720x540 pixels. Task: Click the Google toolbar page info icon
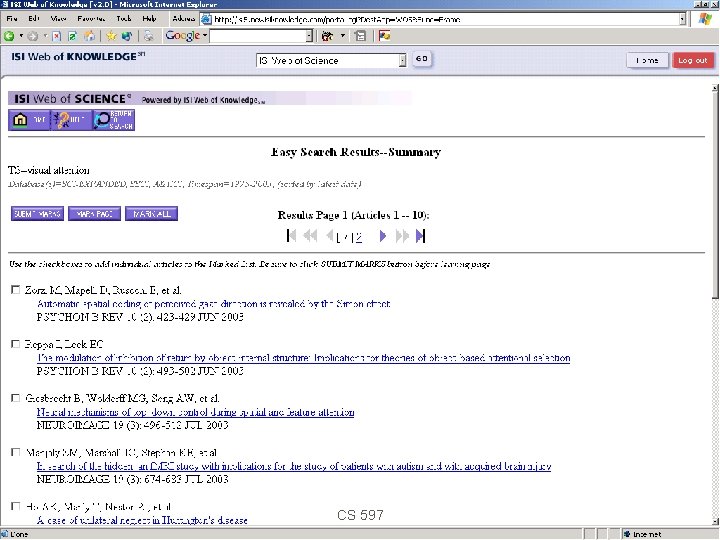361,36
